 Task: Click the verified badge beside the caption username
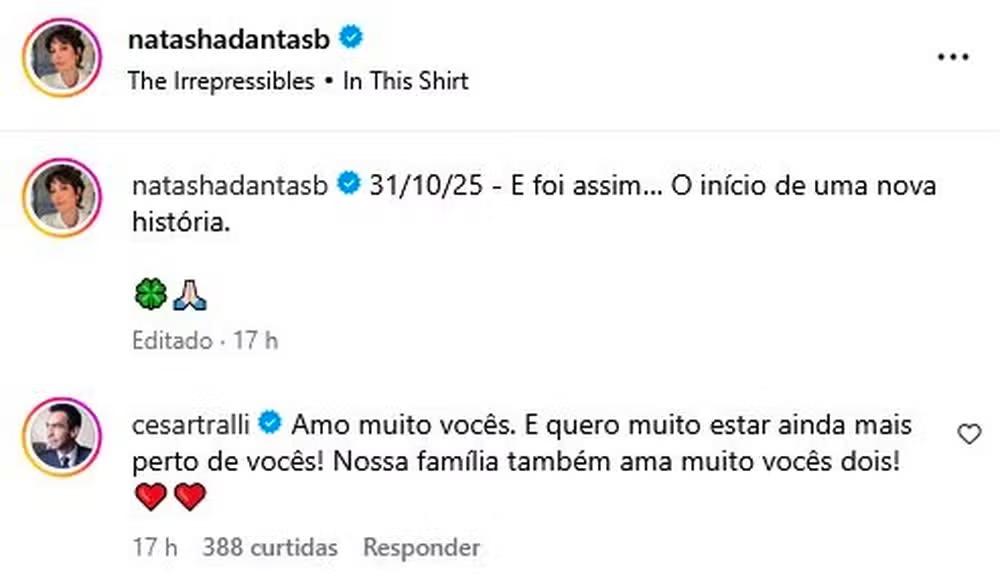349,184
